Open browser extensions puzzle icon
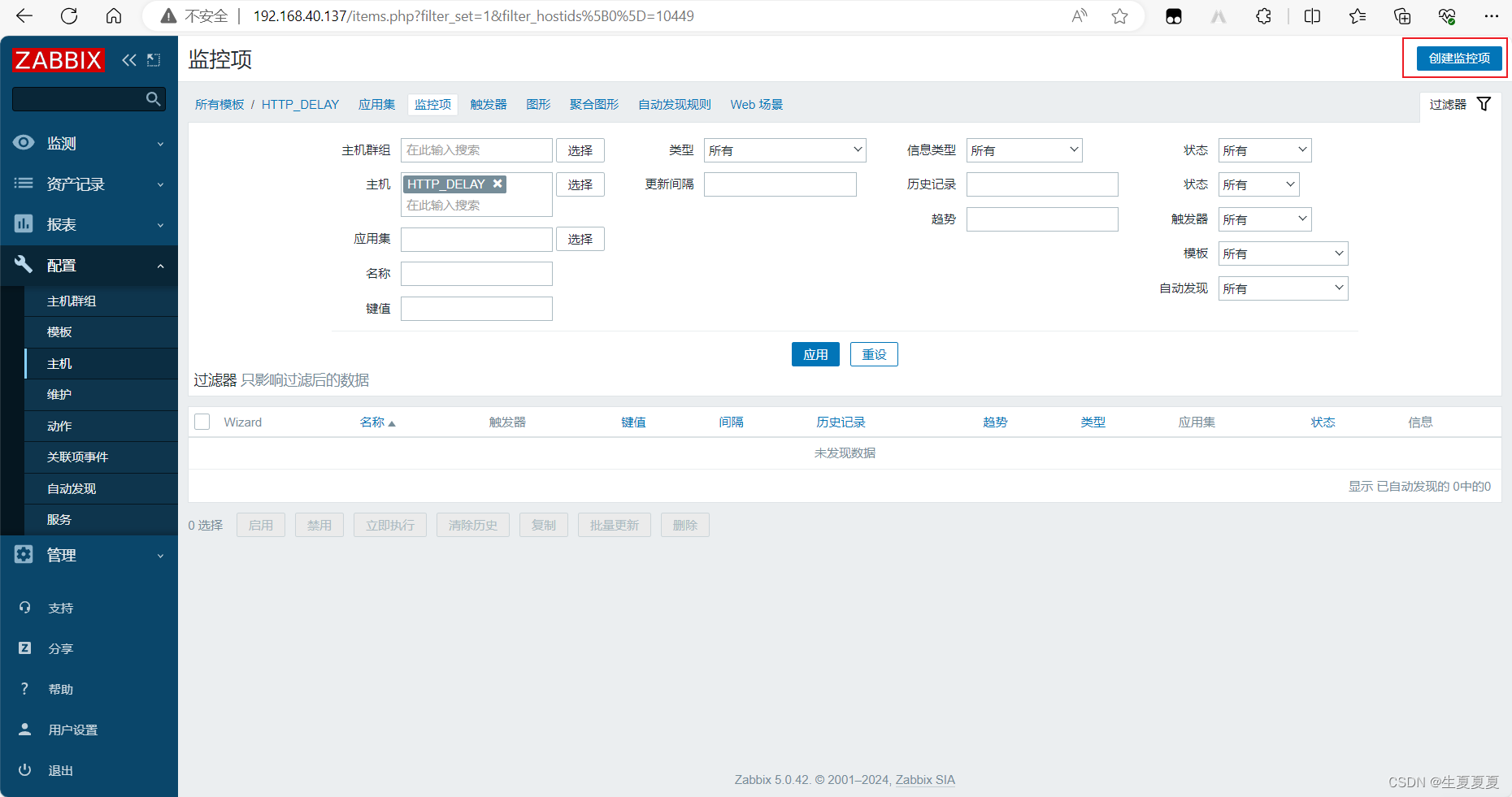 [1263, 16]
